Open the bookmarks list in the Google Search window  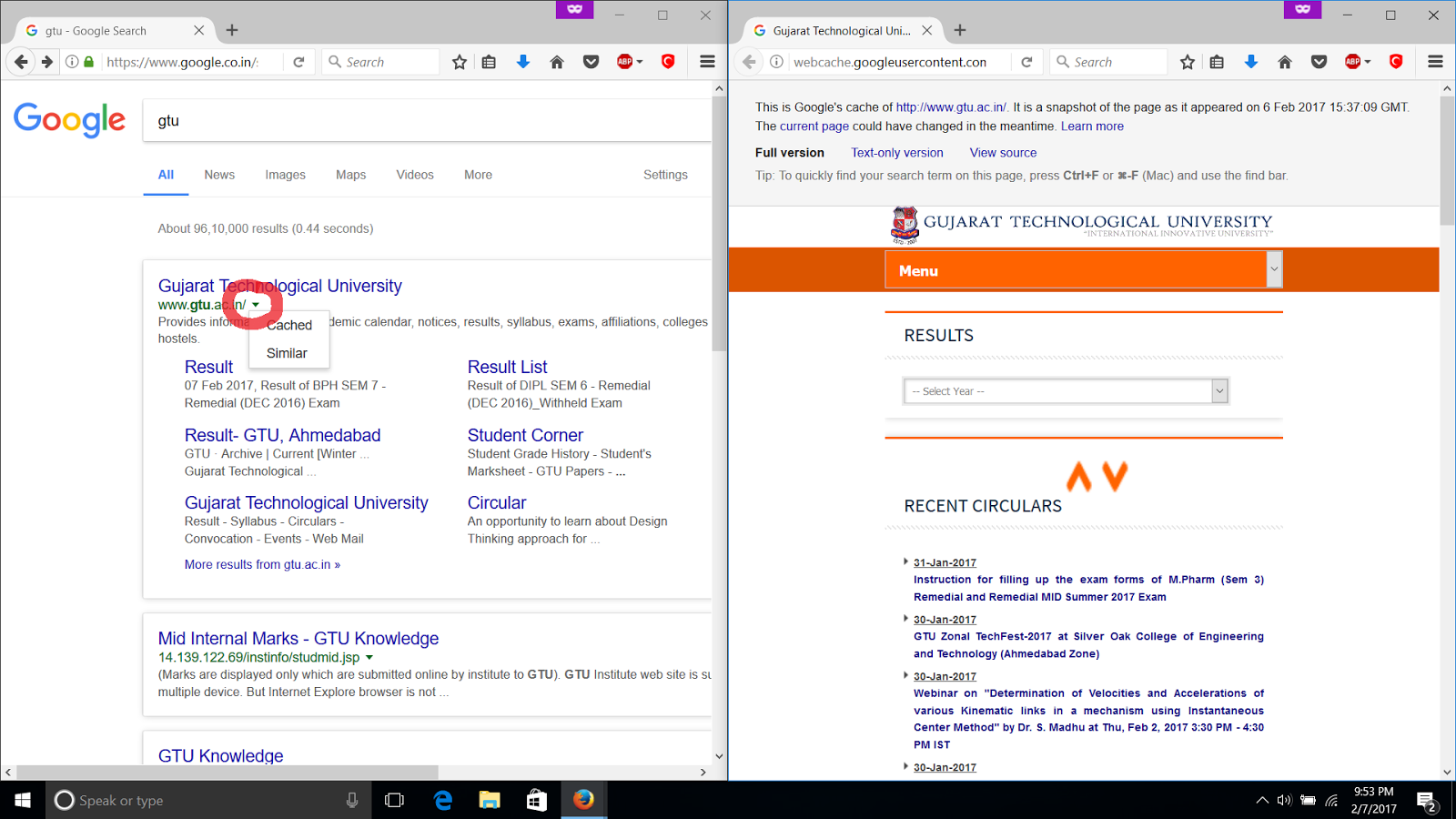(490, 62)
